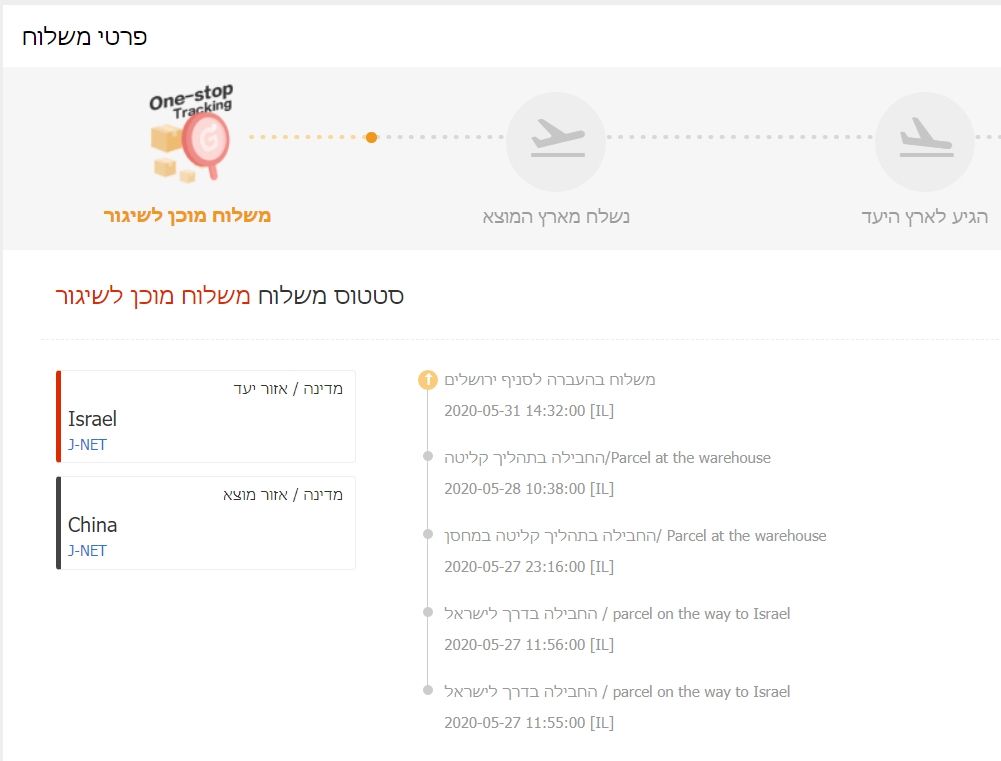Click the orange arrow marker of the latest event

pyautogui.click(x=427, y=379)
